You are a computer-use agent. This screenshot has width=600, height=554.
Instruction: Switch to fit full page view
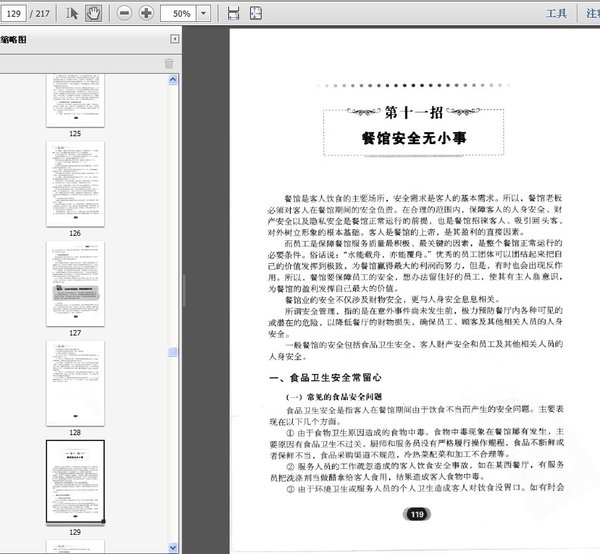tap(256, 14)
